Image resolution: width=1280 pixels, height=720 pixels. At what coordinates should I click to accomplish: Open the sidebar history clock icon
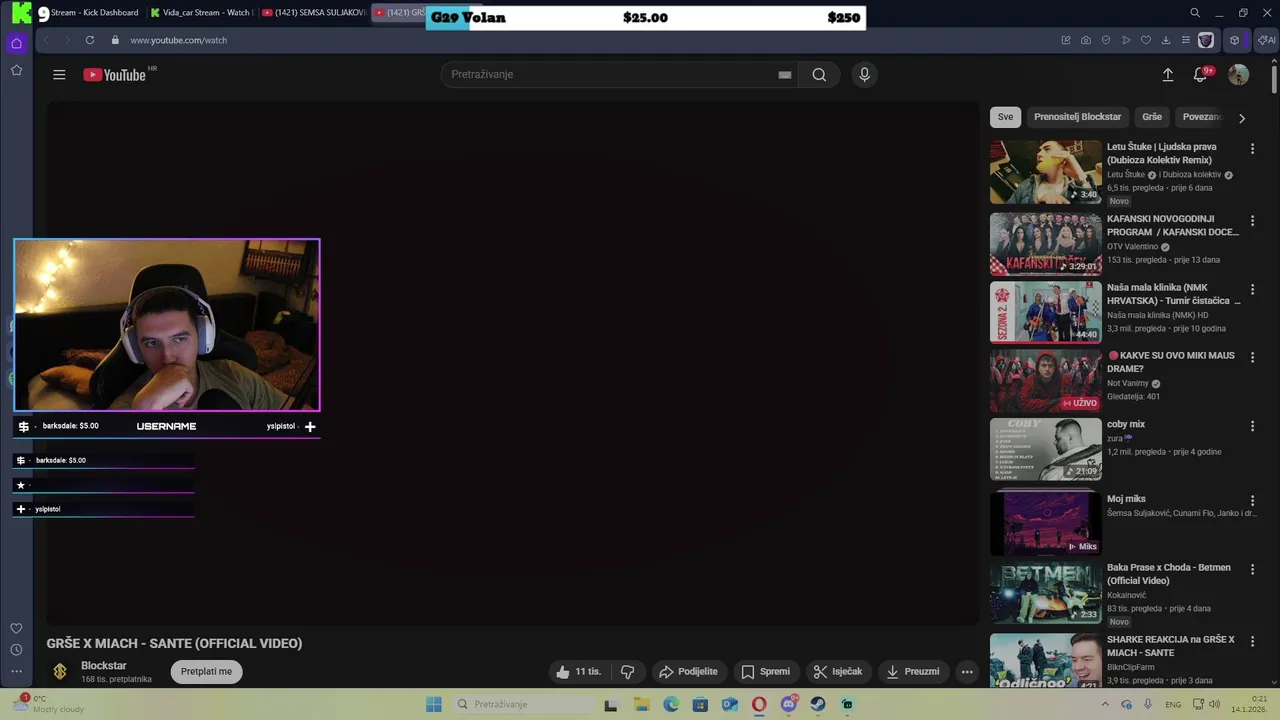coord(16,650)
